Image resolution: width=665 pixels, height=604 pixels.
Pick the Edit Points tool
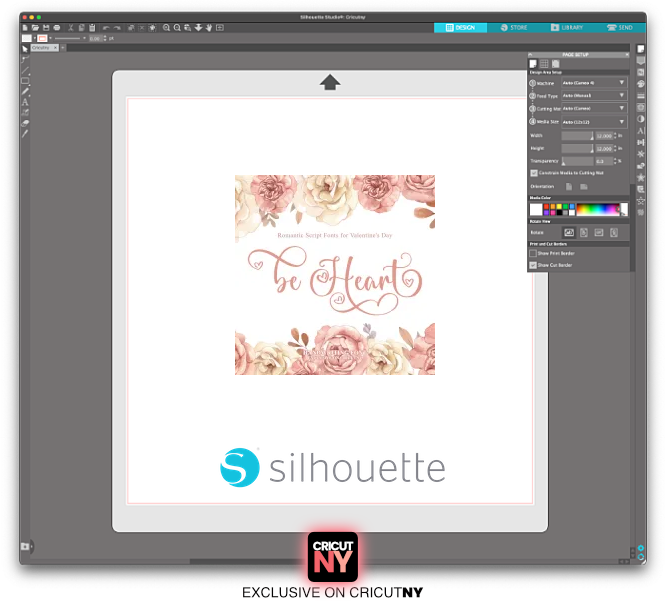(25, 59)
